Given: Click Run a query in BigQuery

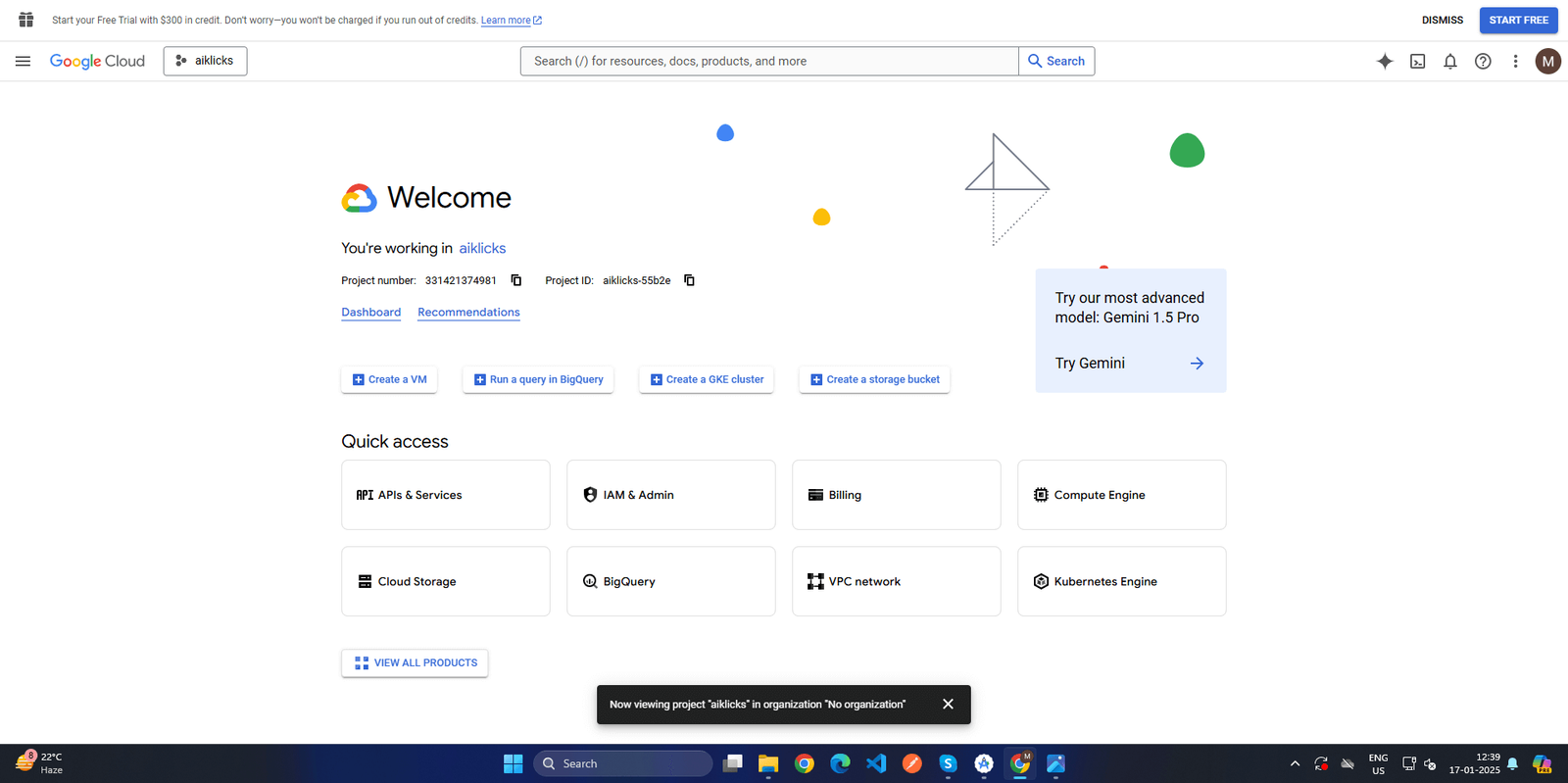Looking at the screenshot, I should pyautogui.click(x=538, y=379).
